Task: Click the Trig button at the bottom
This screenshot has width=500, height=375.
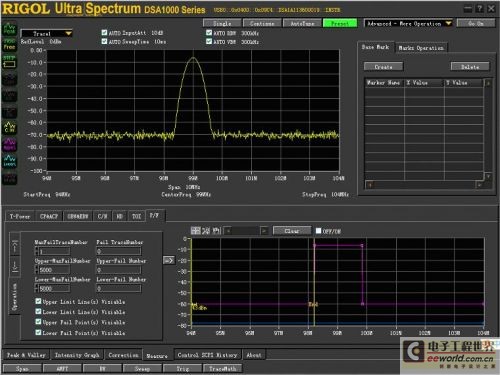Action: (183, 369)
